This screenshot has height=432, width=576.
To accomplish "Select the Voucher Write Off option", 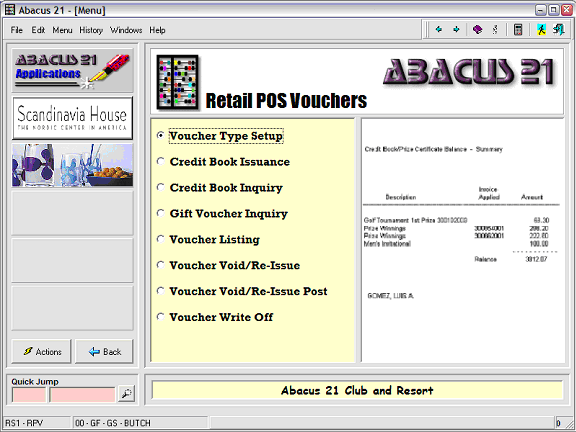I will pyautogui.click(x=215, y=317).
